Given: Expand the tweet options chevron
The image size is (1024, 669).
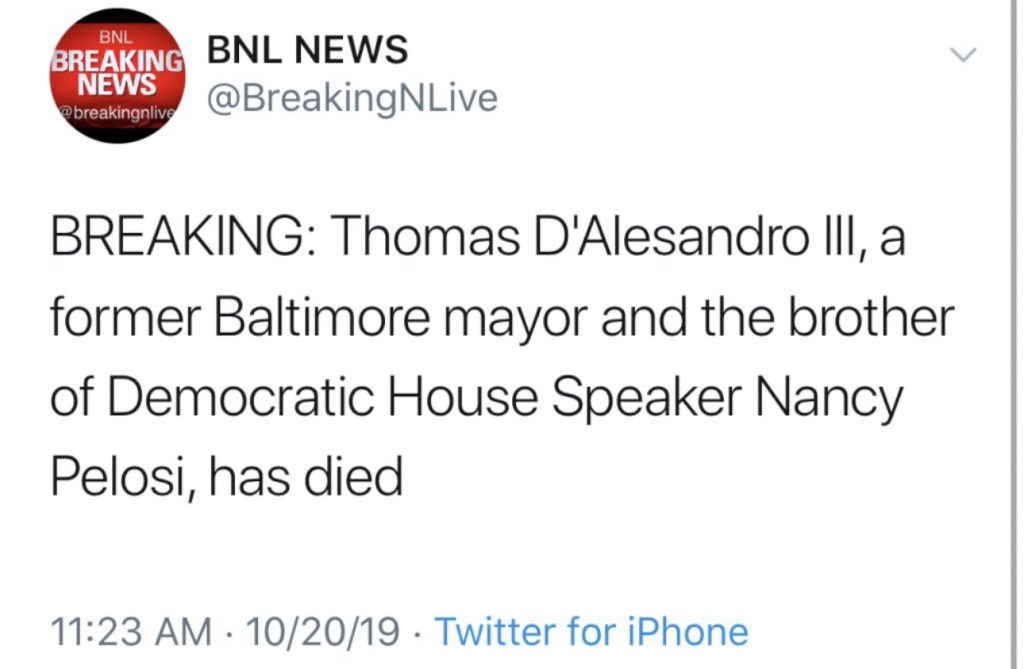Looking at the screenshot, I should (962, 55).
